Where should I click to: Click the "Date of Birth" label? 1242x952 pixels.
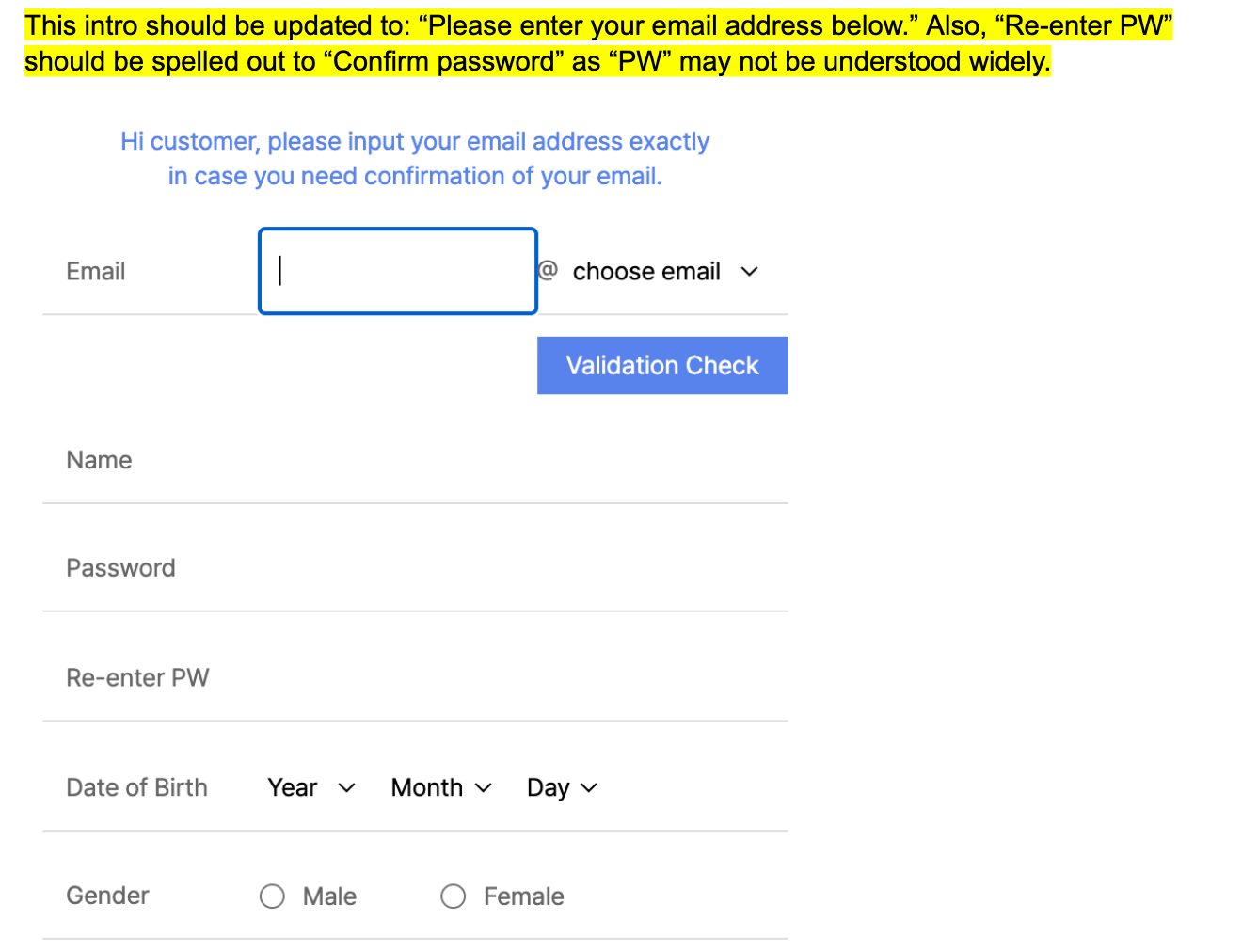[136, 787]
